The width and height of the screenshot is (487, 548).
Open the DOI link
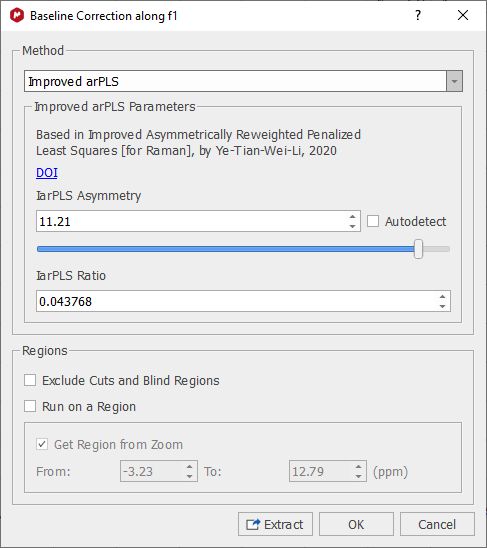tap(47, 173)
